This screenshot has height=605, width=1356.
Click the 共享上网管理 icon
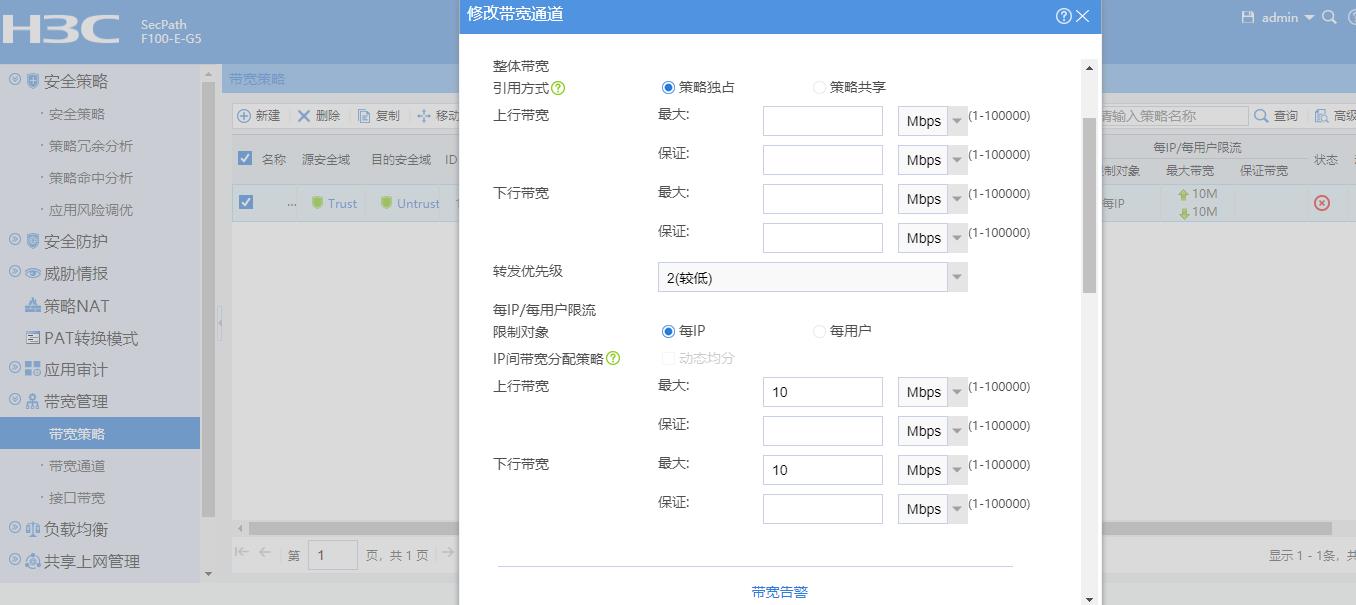33,561
